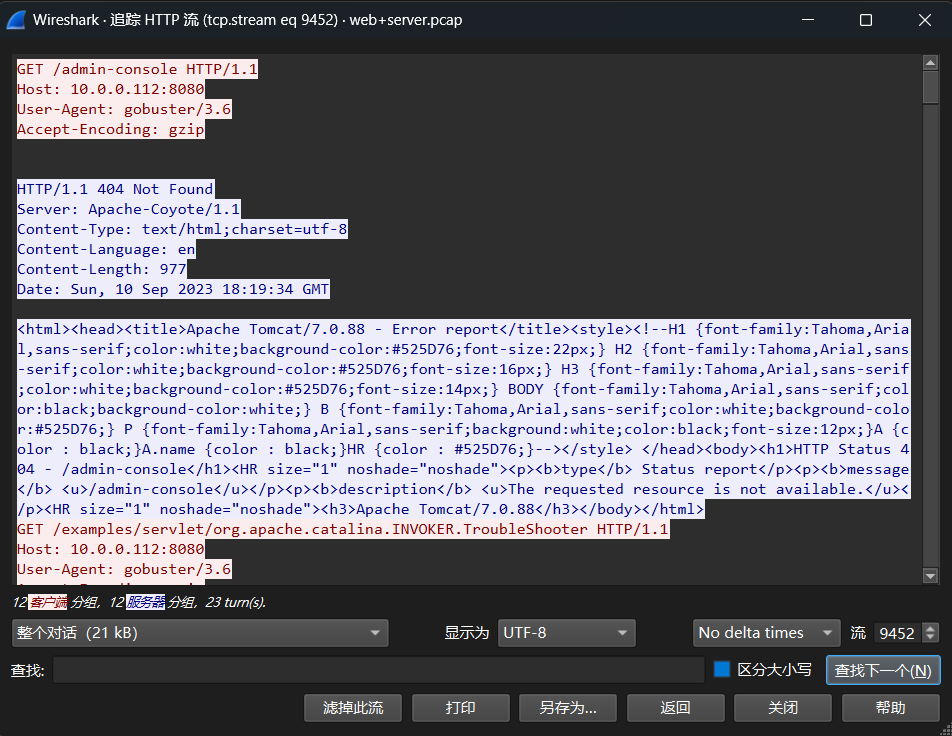Image resolution: width=952 pixels, height=736 pixels.
Task: Toggle the 区分大小写 case sensitive checkbox
Action: (x=722, y=670)
